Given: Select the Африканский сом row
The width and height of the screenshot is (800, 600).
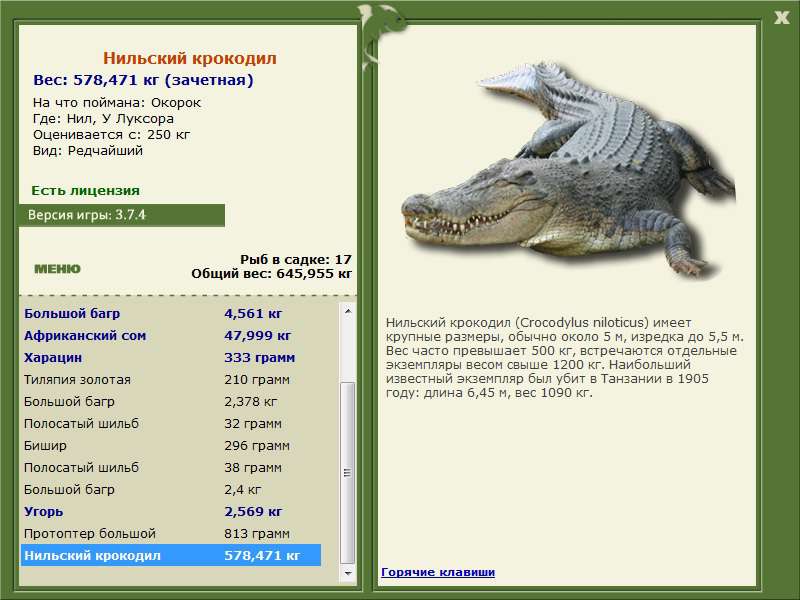Looking at the screenshot, I should (171, 335).
